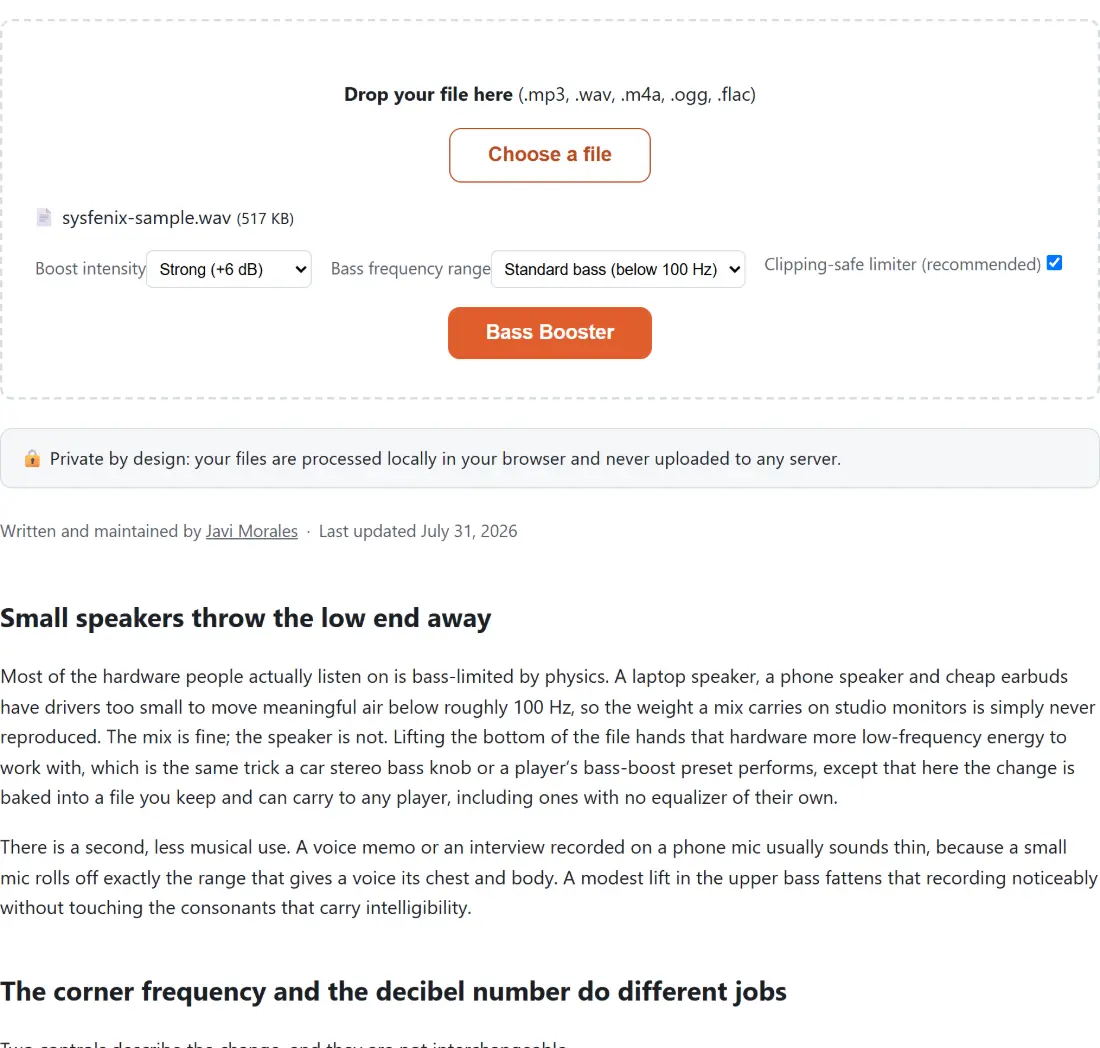Click the padlock icon in privacy notice
Image resolution: width=1100 pixels, height=1048 pixels.
pos(32,459)
